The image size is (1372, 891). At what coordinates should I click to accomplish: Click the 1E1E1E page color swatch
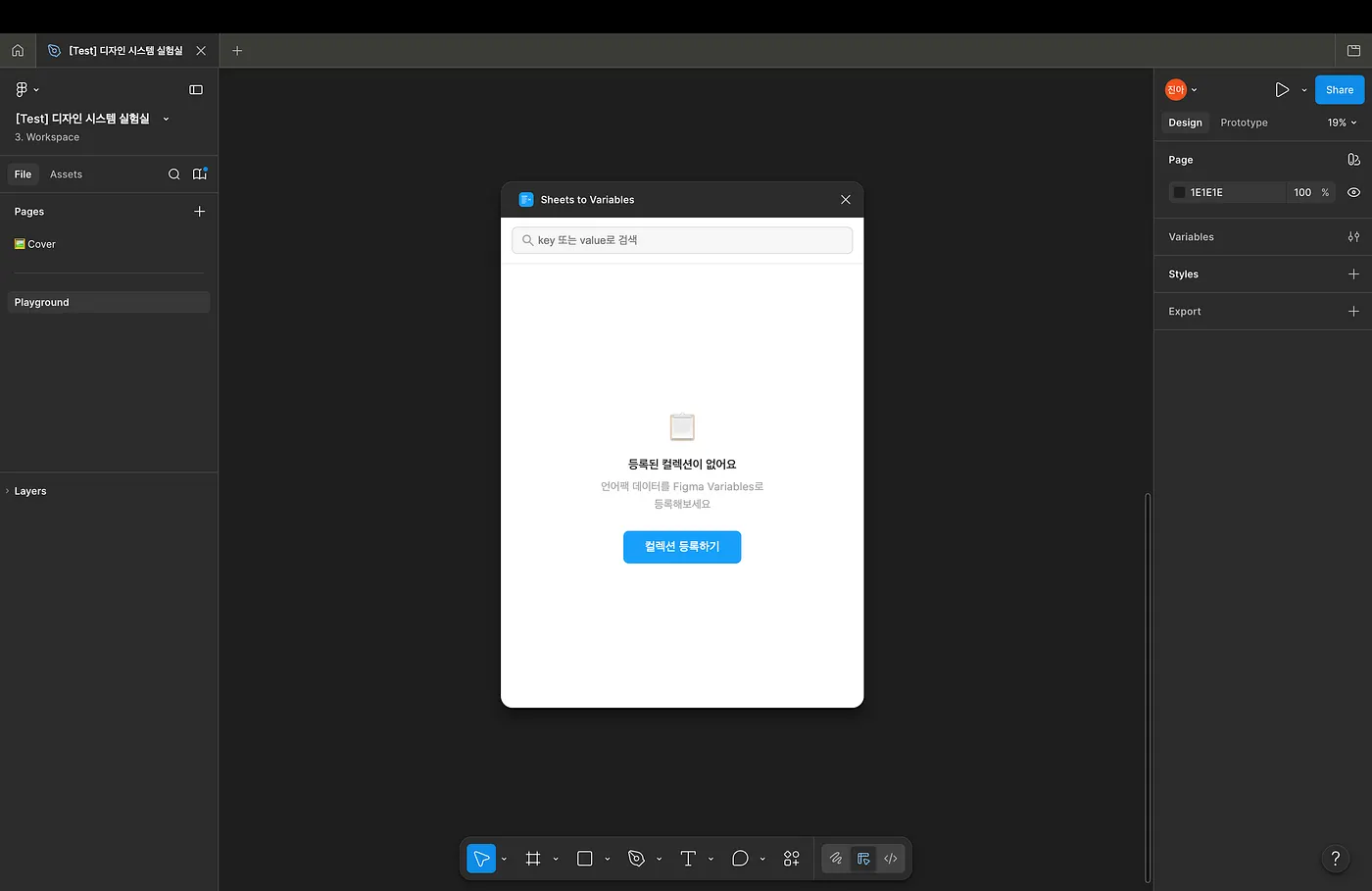click(x=1179, y=192)
